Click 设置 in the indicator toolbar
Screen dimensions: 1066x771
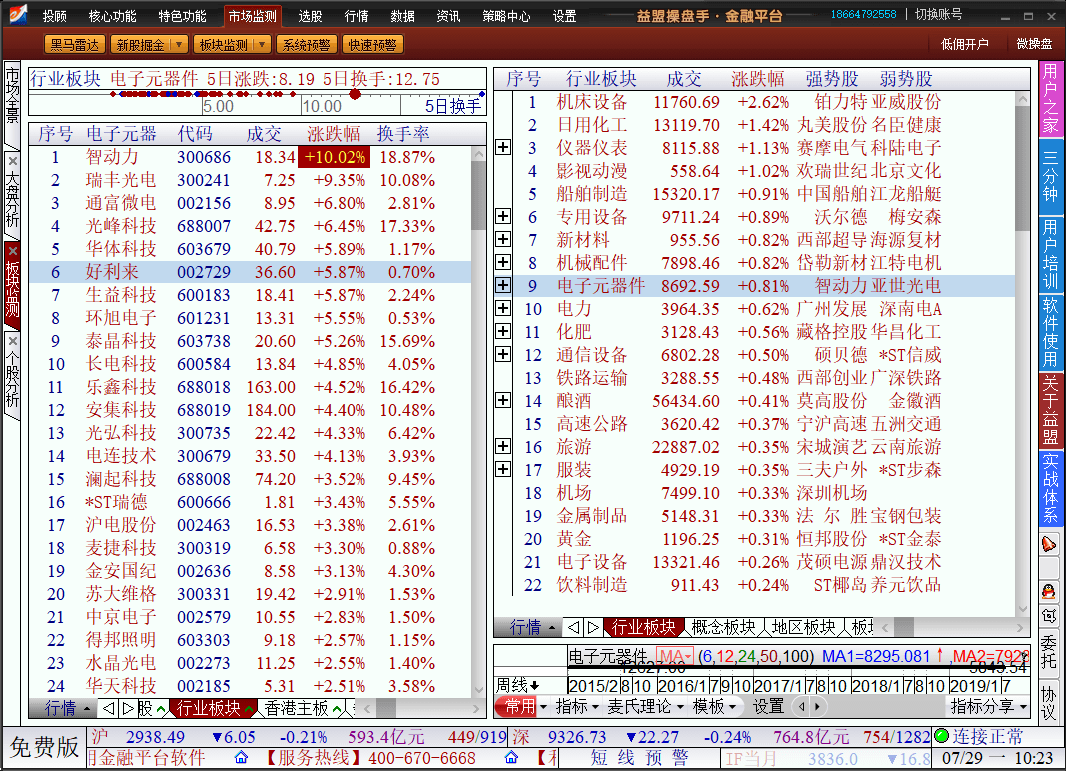(x=768, y=707)
